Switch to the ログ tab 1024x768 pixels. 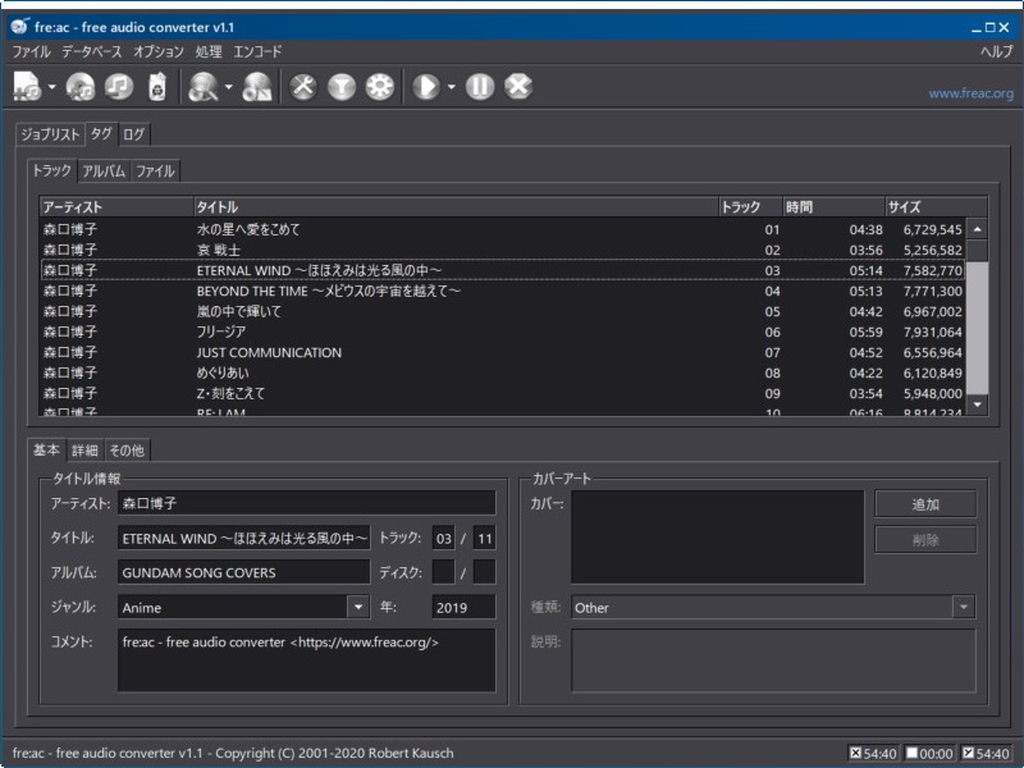click(x=134, y=135)
